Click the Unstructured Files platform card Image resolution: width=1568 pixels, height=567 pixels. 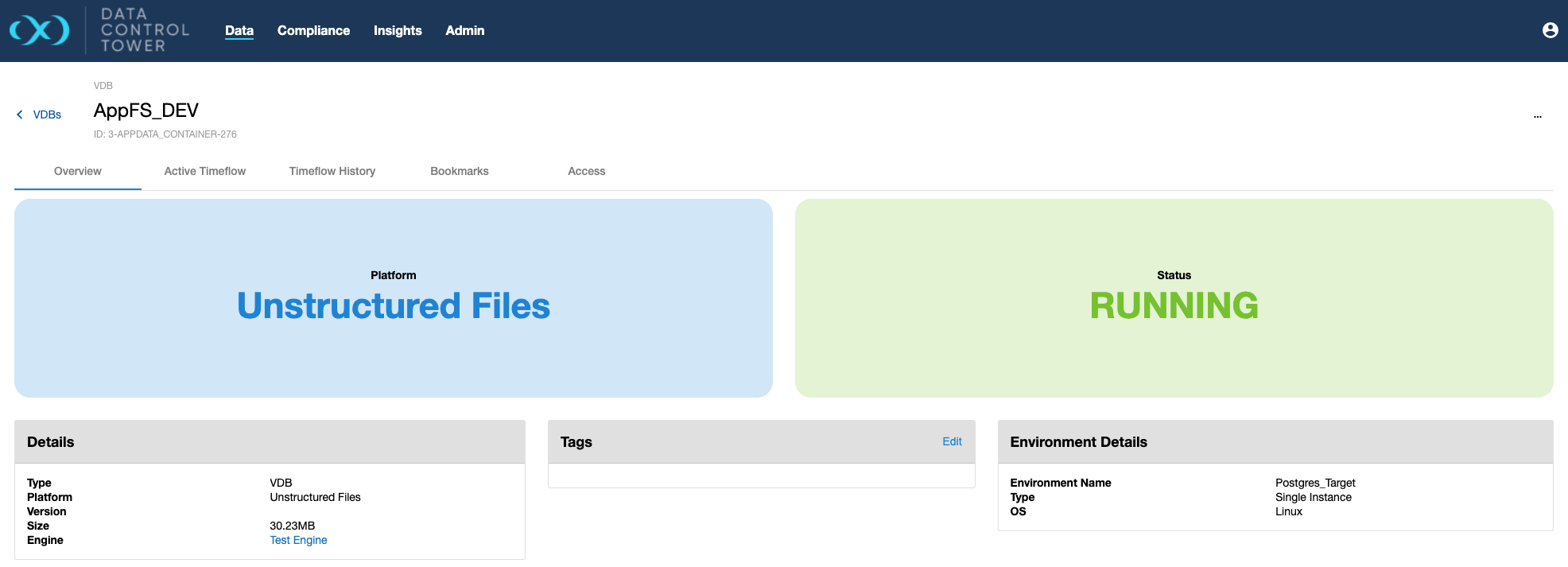393,298
